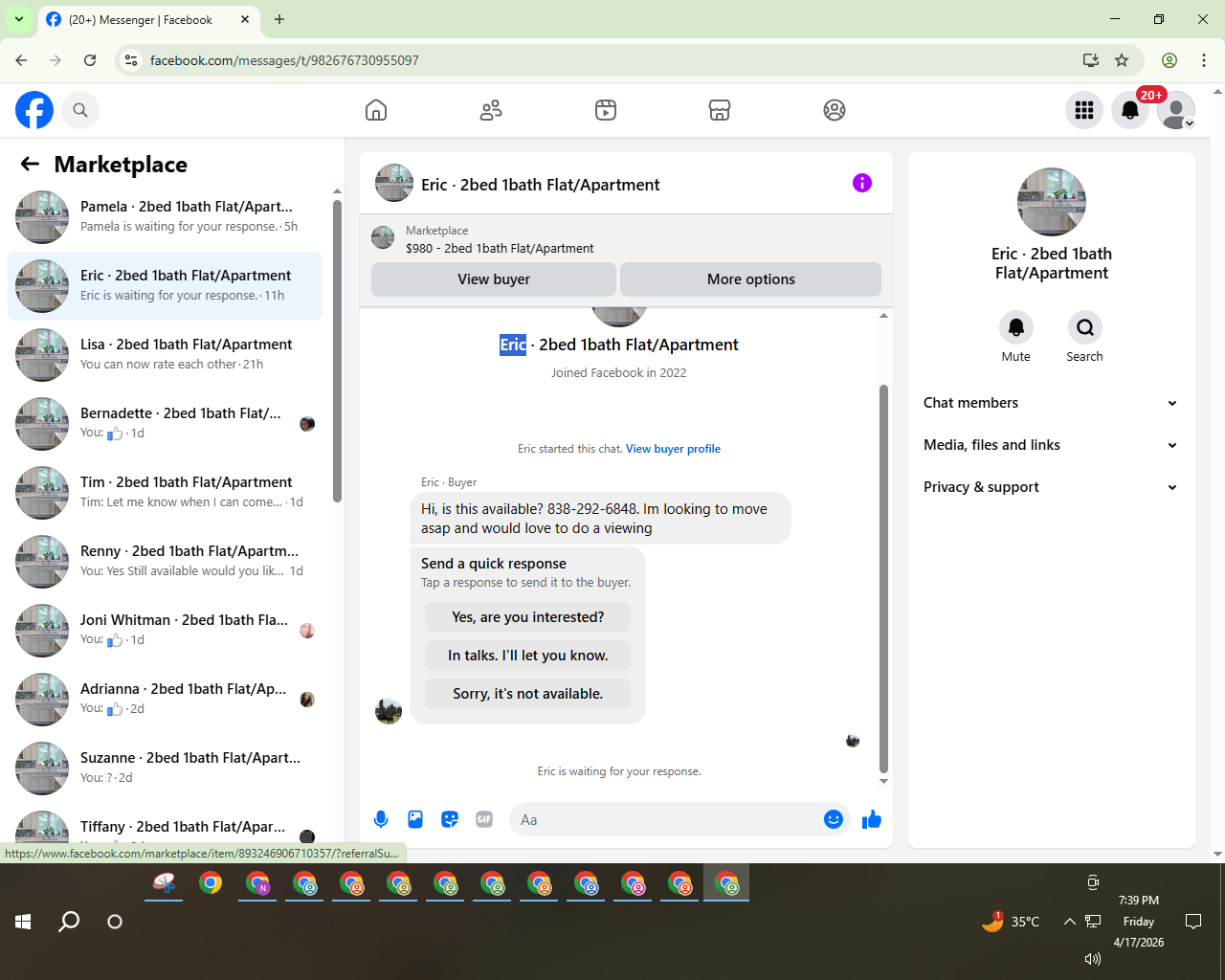1225x980 pixels.
Task: Click the conversation list scrollbar
Action: [337, 350]
